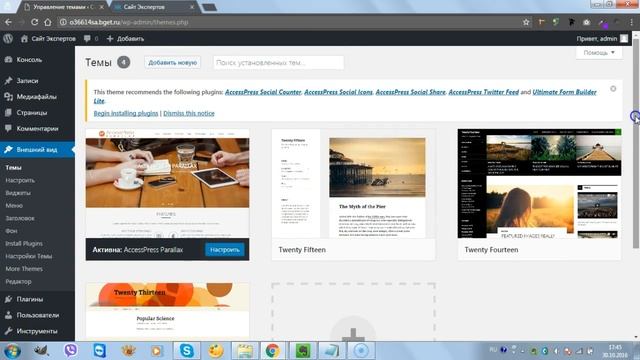Click the Пользователи user icon

(x=8, y=315)
